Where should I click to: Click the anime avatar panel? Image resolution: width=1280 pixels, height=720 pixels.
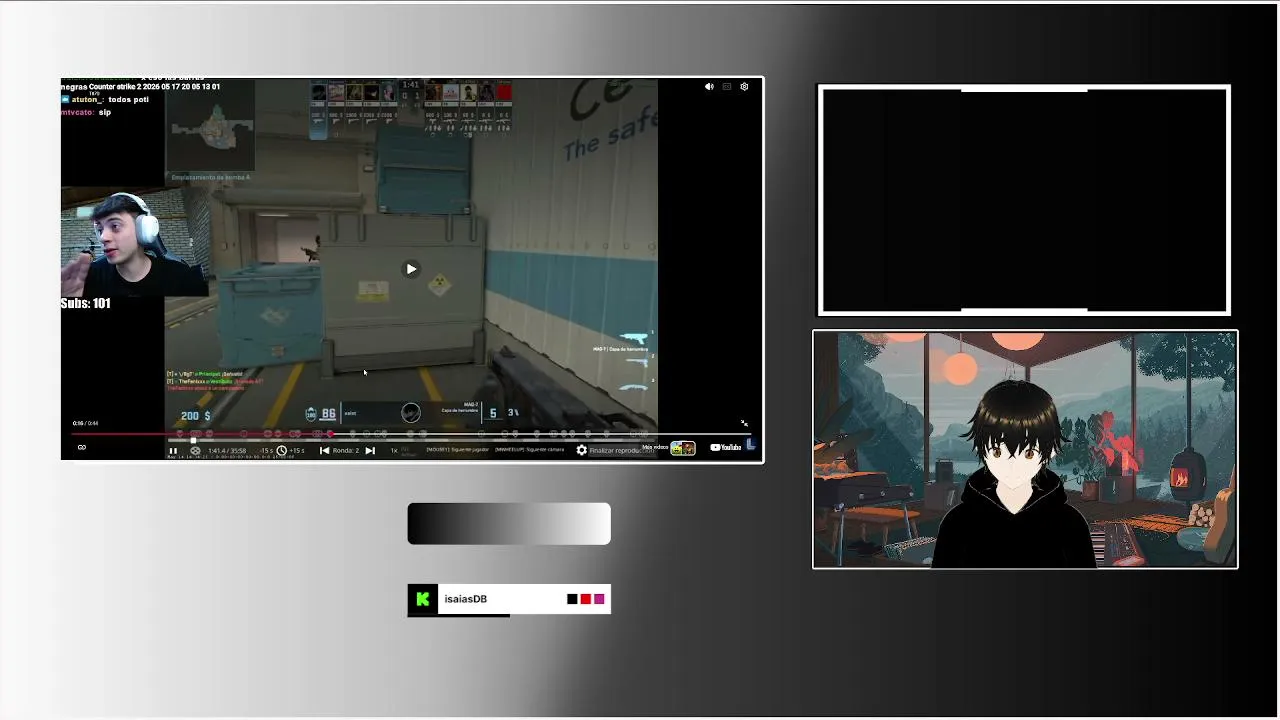tap(1025, 449)
